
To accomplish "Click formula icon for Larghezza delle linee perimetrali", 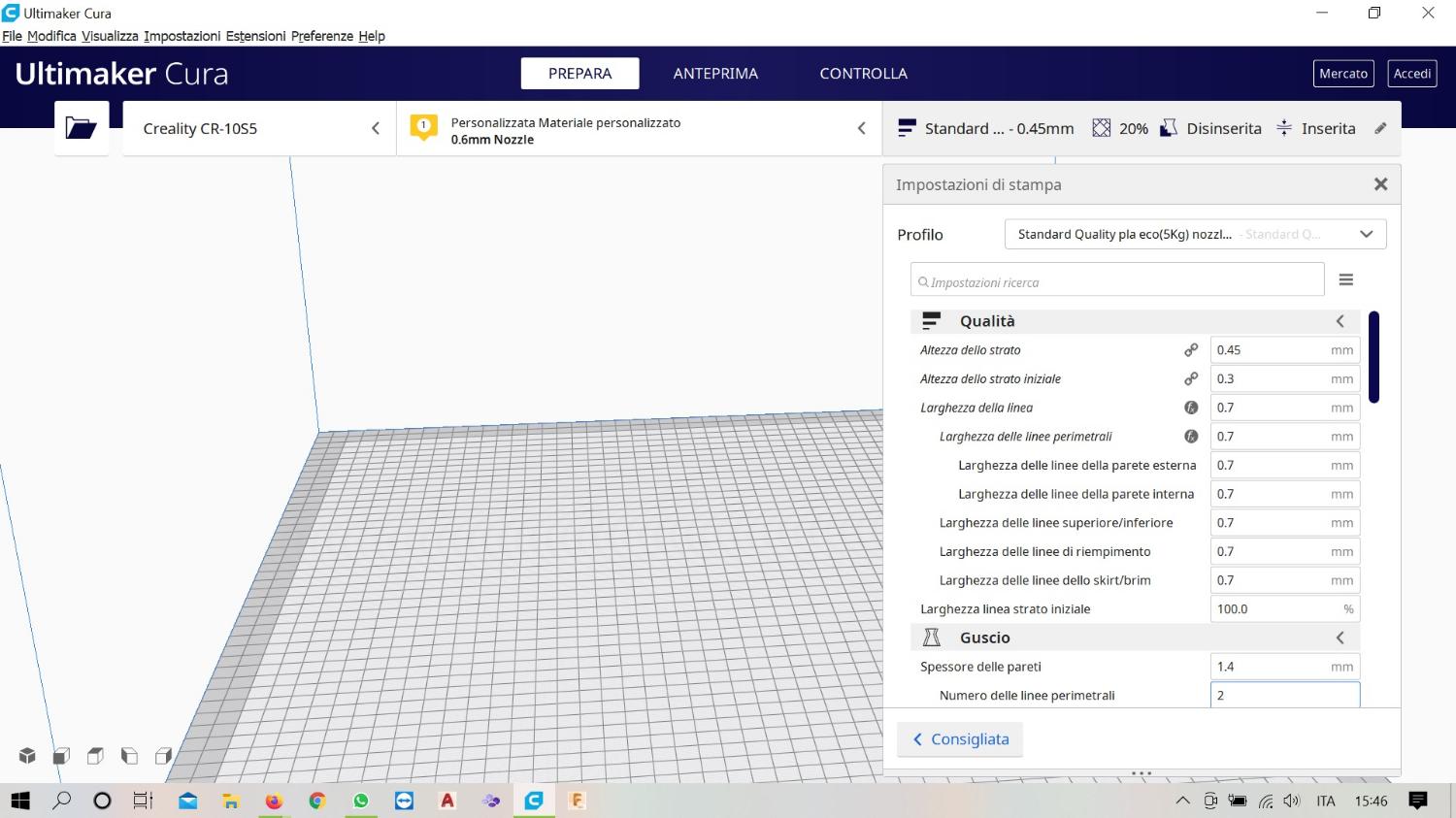I will [1191, 437].
